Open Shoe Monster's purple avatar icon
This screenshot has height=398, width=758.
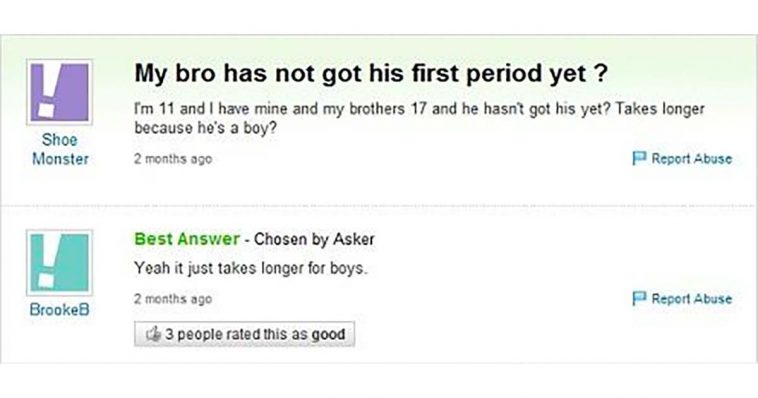click(x=59, y=92)
